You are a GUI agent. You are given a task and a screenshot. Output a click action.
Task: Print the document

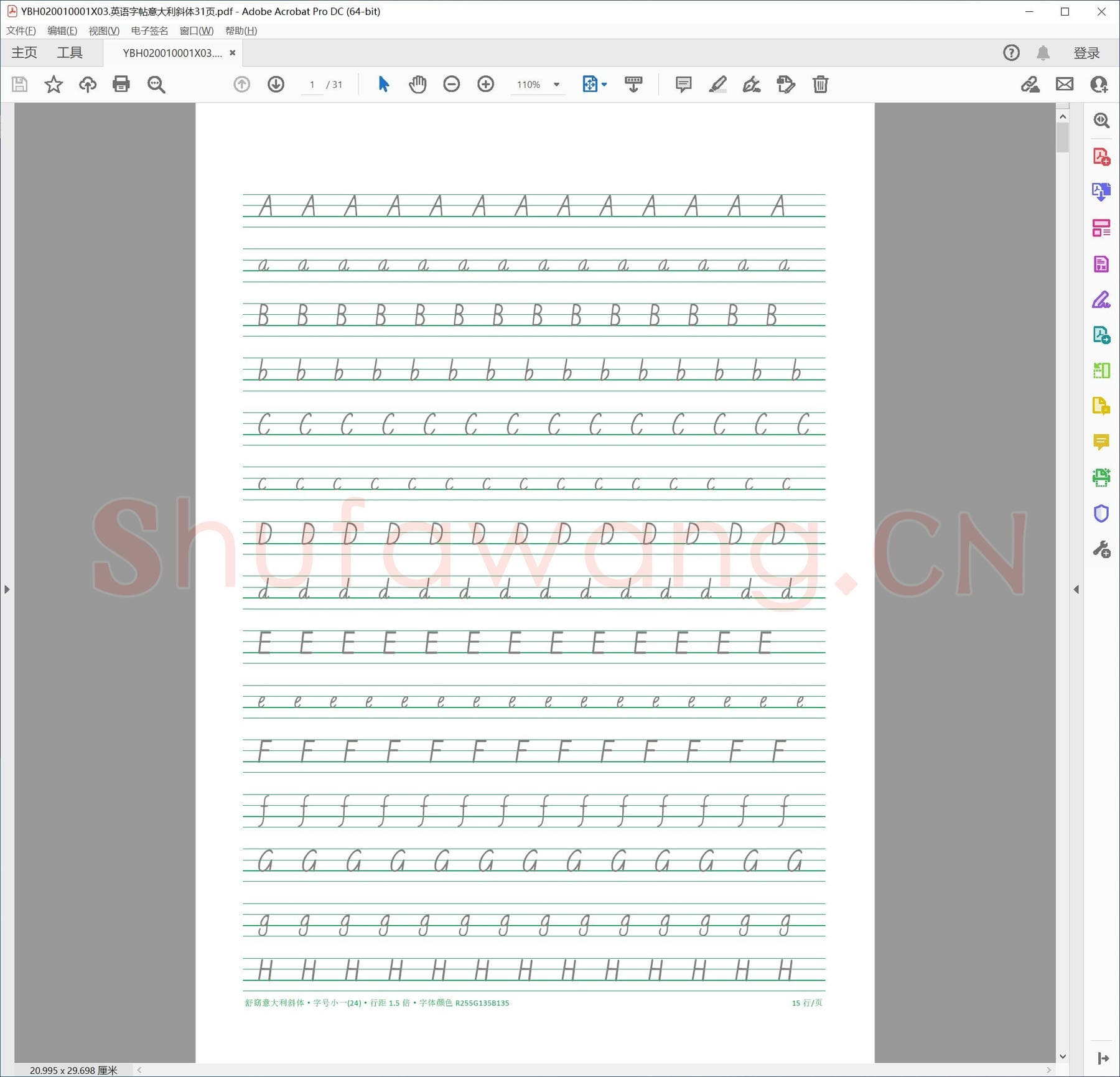pos(121,84)
